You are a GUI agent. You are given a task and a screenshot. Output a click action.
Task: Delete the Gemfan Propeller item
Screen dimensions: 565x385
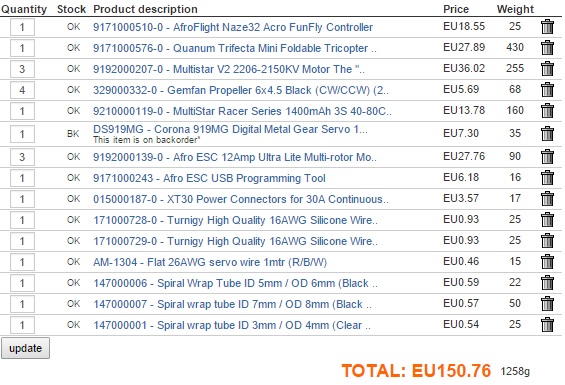click(x=547, y=90)
